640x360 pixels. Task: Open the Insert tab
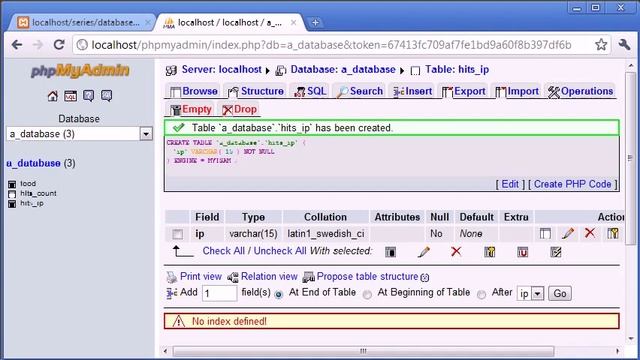point(412,91)
